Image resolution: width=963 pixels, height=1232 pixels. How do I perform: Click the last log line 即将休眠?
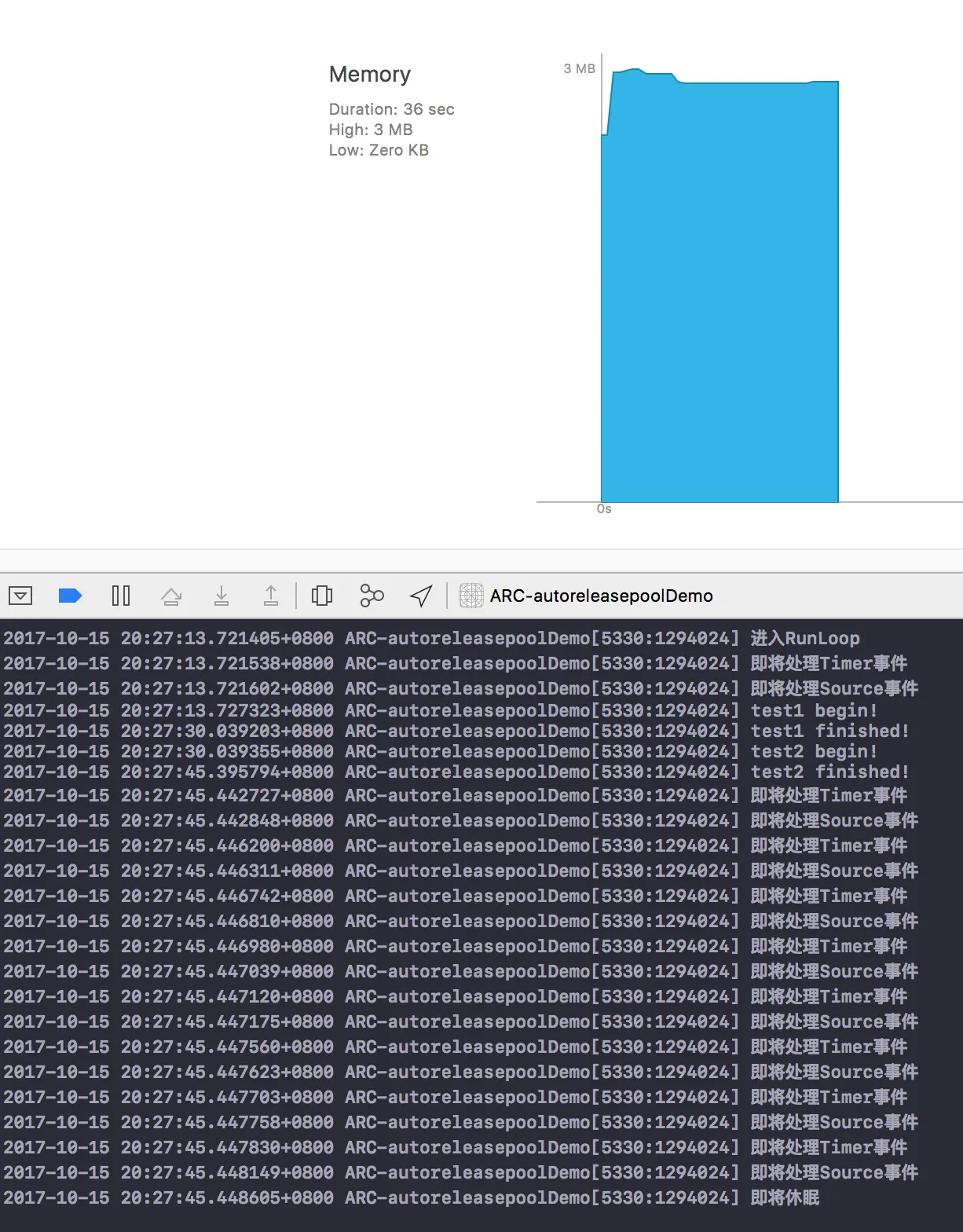412,1197
